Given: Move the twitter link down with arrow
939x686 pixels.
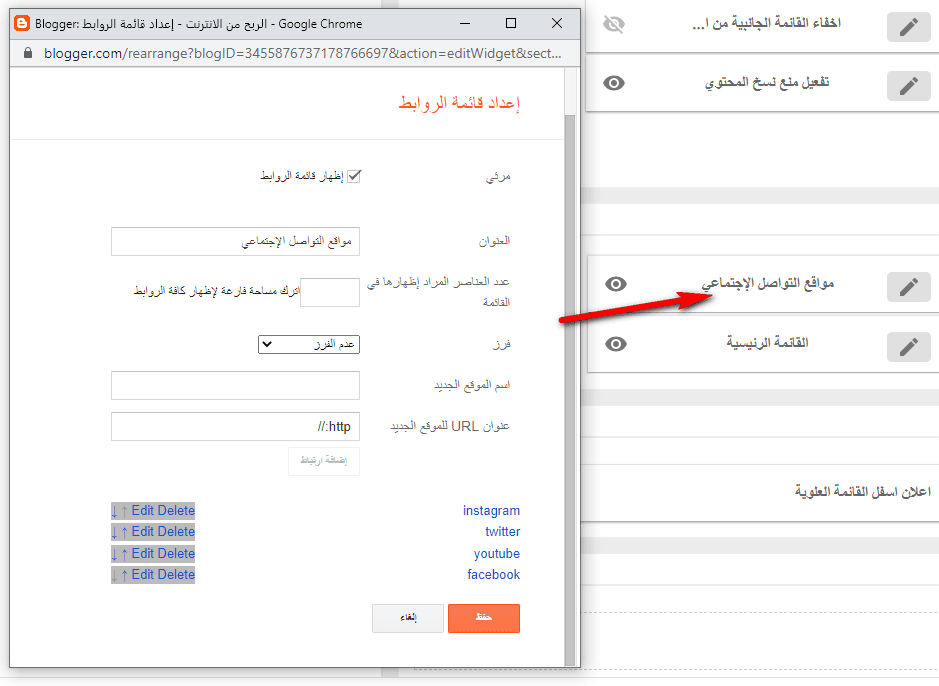Looking at the screenshot, I should [x=115, y=532].
